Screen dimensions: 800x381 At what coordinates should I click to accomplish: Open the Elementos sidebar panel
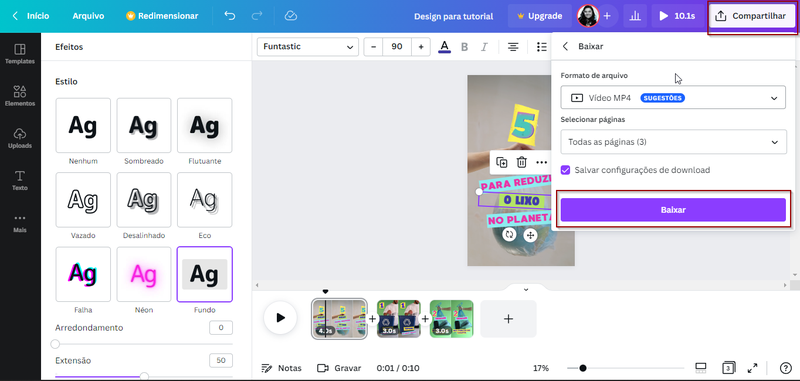[20, 95]
